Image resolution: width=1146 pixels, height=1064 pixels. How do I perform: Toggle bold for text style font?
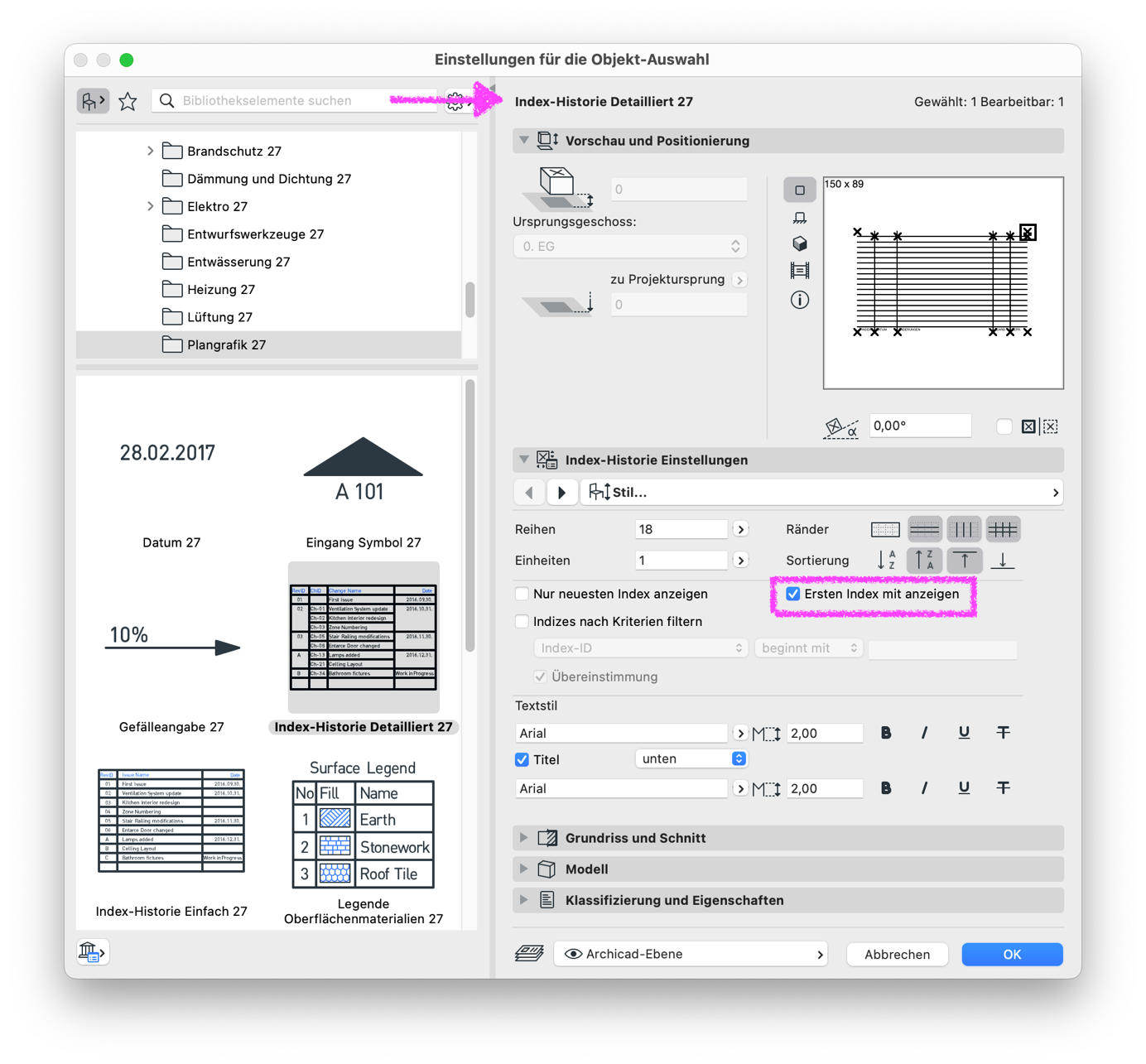click(x=885, y=733)
